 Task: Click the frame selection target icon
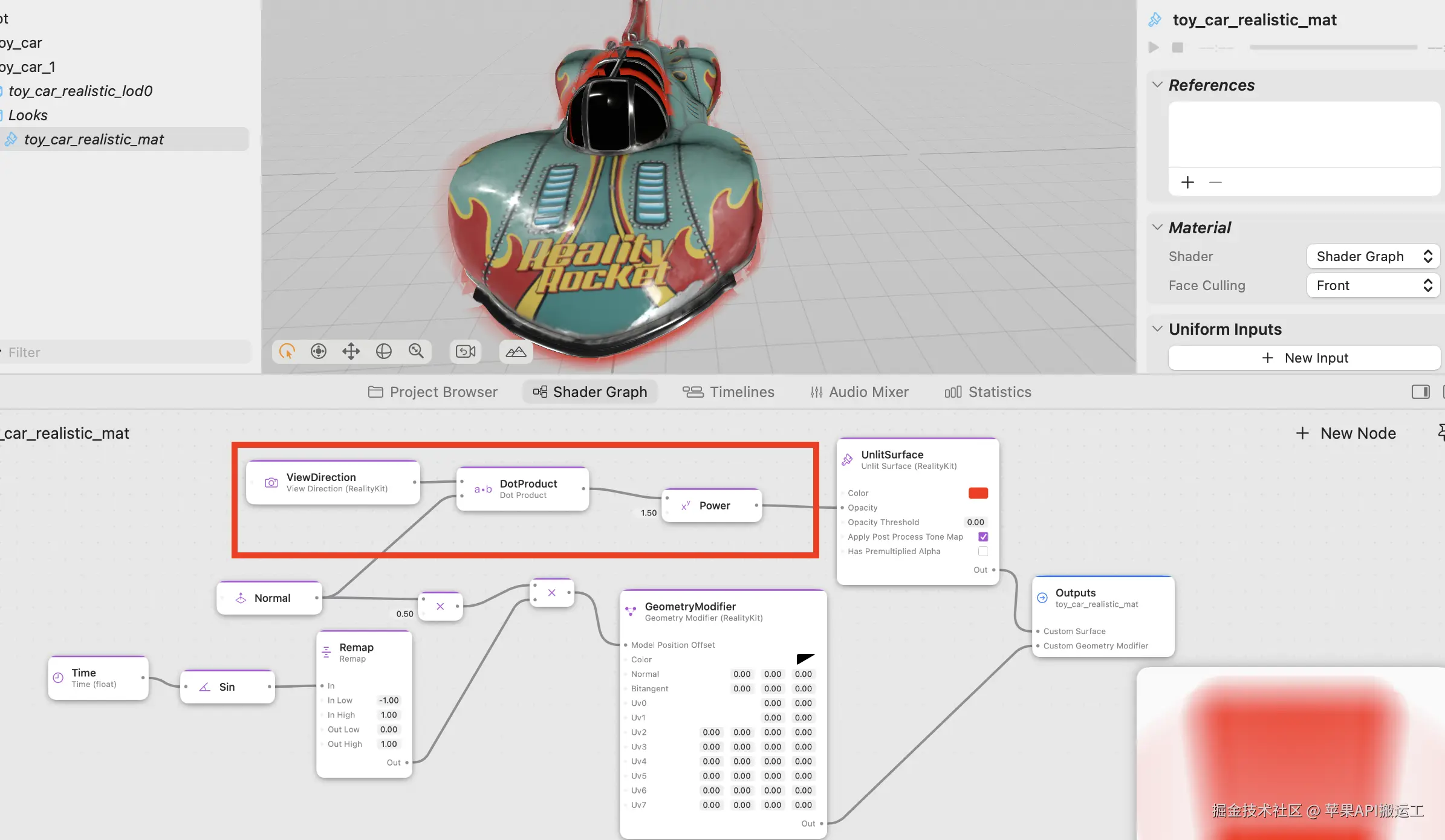click(319, 351)
